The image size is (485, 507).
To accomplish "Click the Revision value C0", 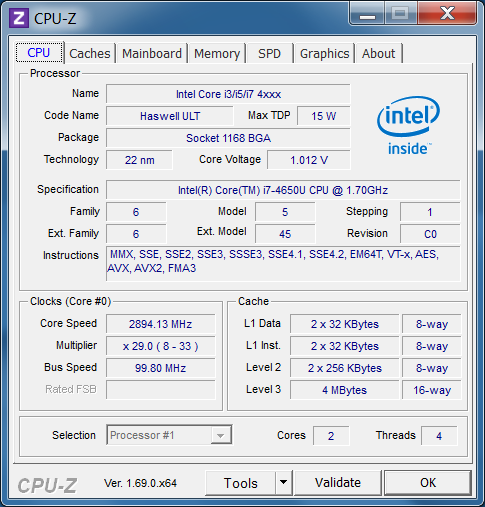I will (430, 234).
